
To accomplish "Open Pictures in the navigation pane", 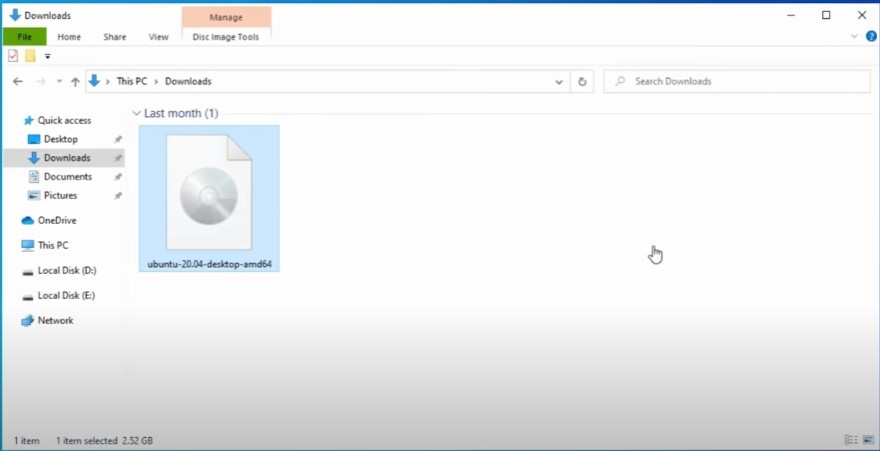I will (x=60, y=196).
